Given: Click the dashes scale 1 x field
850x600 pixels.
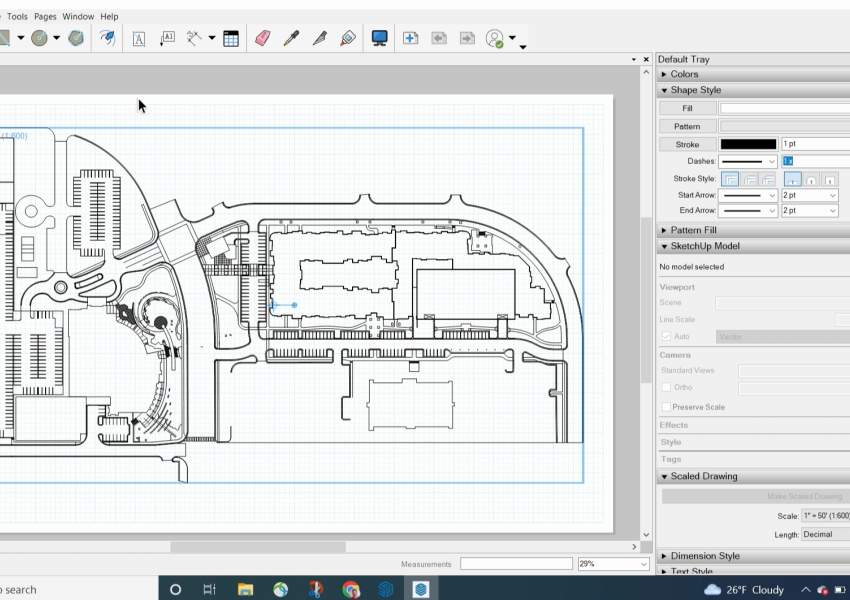Looking at the screenshot, I should (816, 161).
